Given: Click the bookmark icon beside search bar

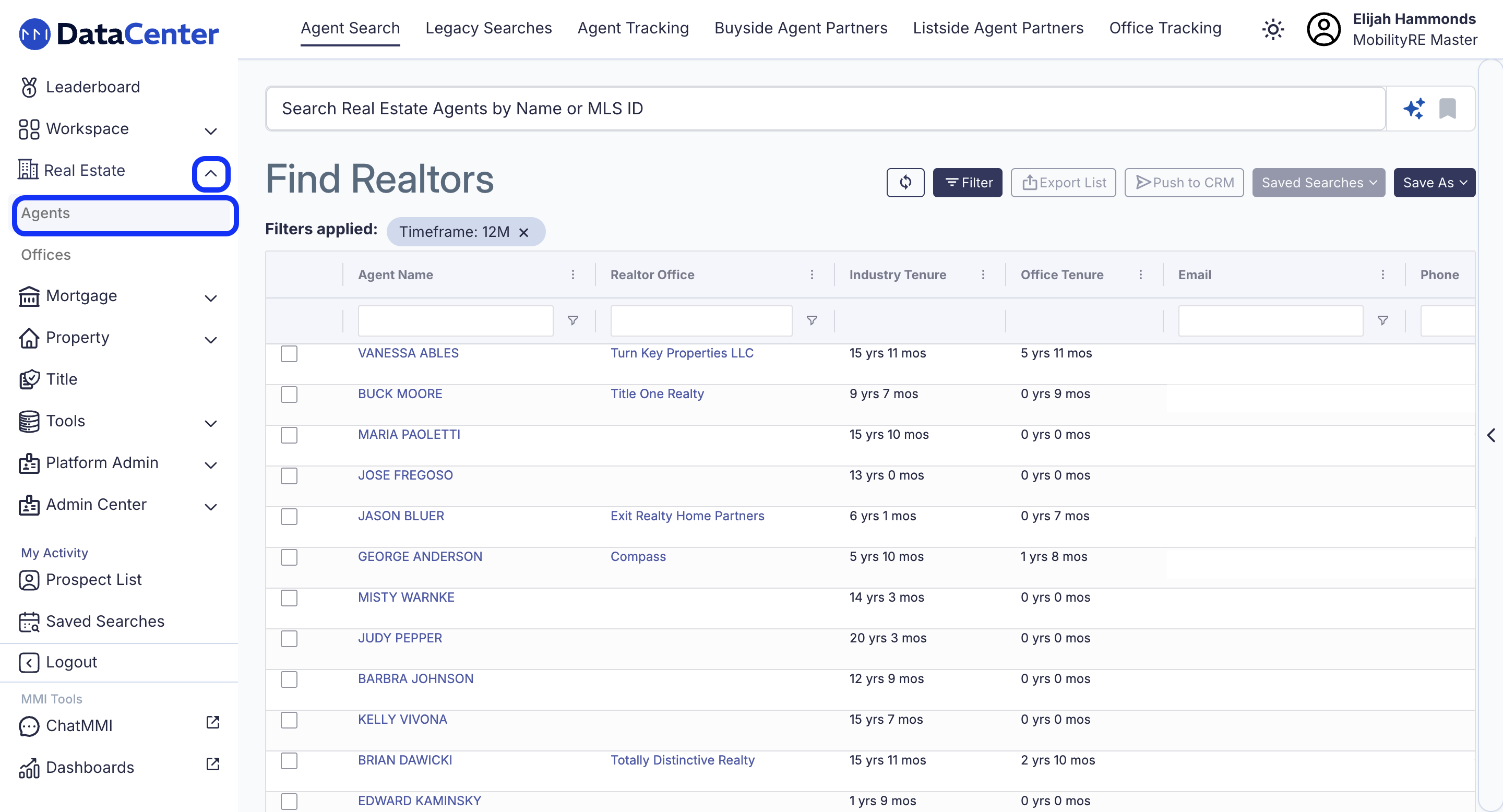Looking at the screenshot, I should [1447, 109].
